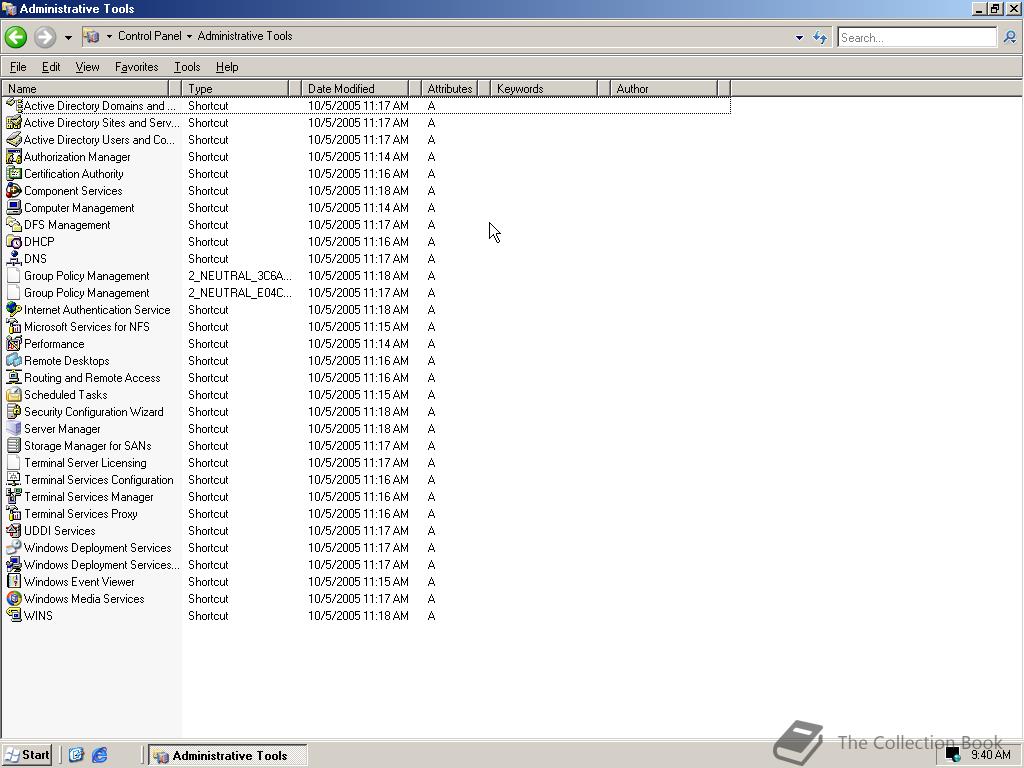
Task: Click the Remote Desktops icon
Action: pyautogui.click(x=14, y=360)
